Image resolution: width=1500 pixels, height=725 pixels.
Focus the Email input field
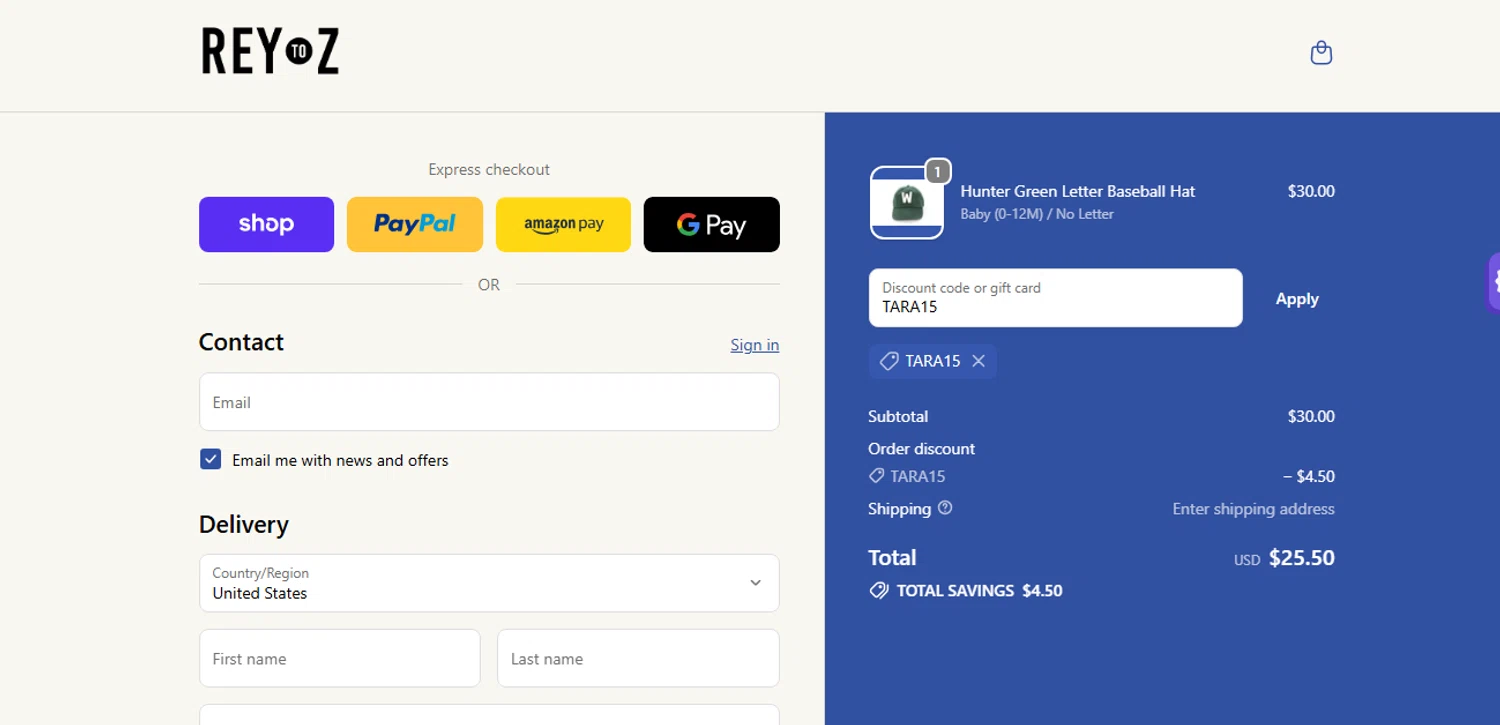pyautogui.click(x=489, y=402)
